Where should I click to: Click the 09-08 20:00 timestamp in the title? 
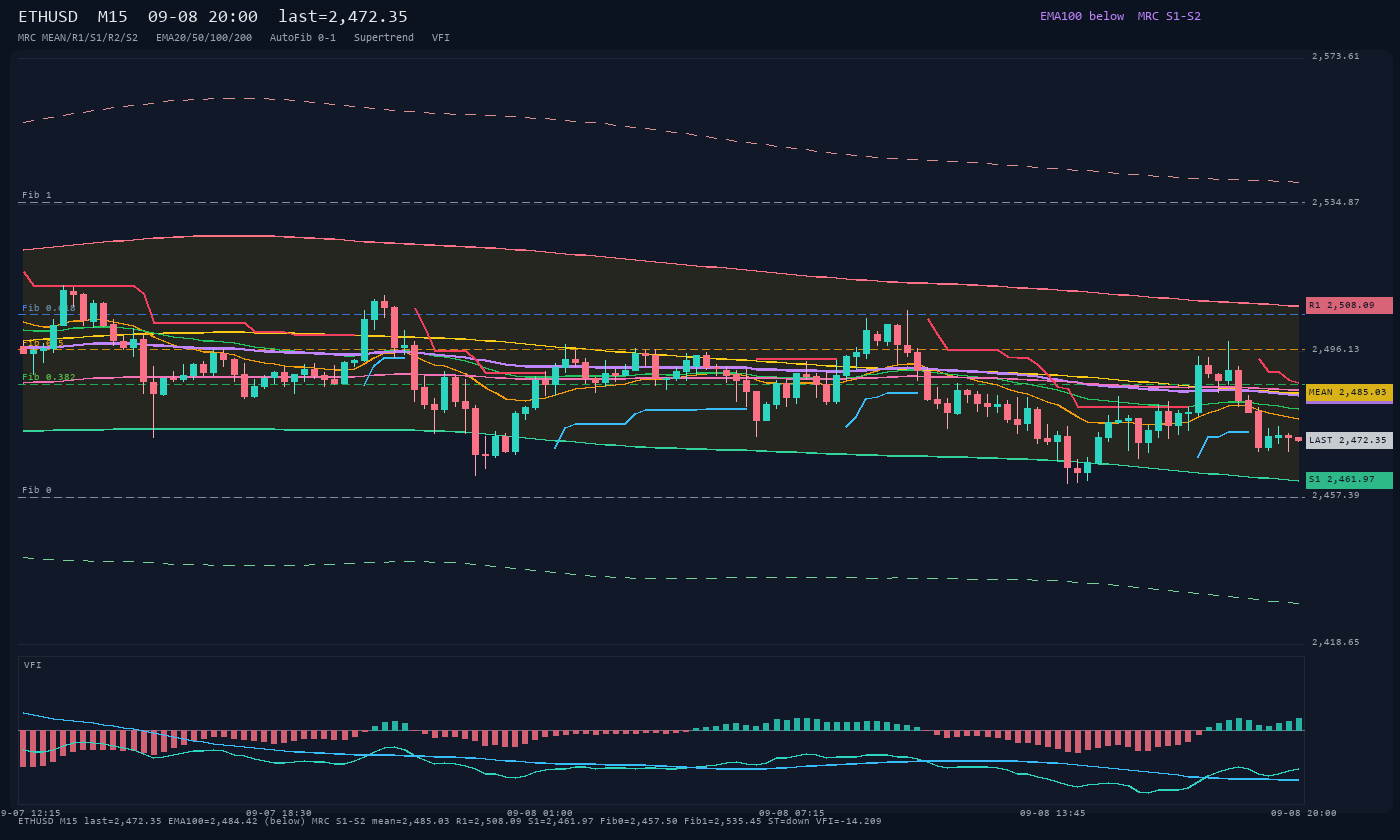coord(202,17)
